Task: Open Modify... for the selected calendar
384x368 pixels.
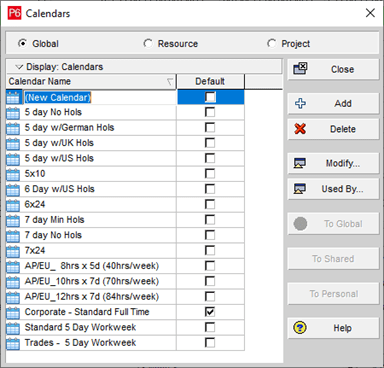Action: pyautogui.click(x=333, y=163)
